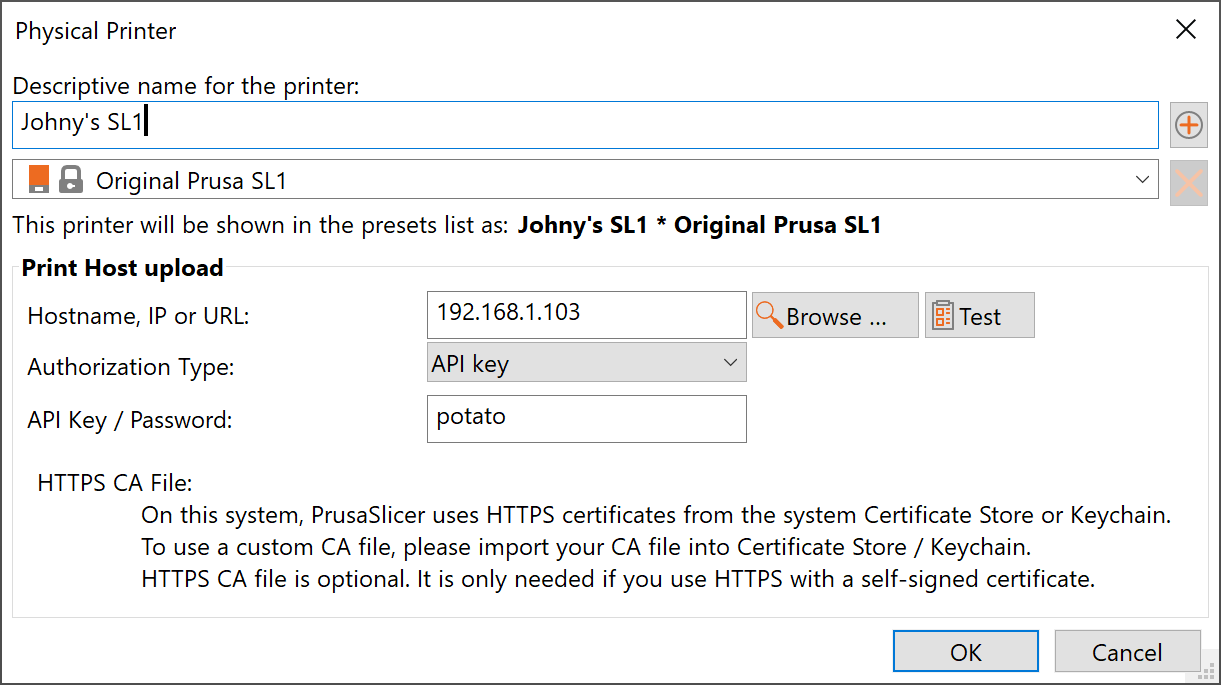Click the "Authorization Type:" label
The height and width of the screenshot is (685, 1221).
tap(131, 367)
